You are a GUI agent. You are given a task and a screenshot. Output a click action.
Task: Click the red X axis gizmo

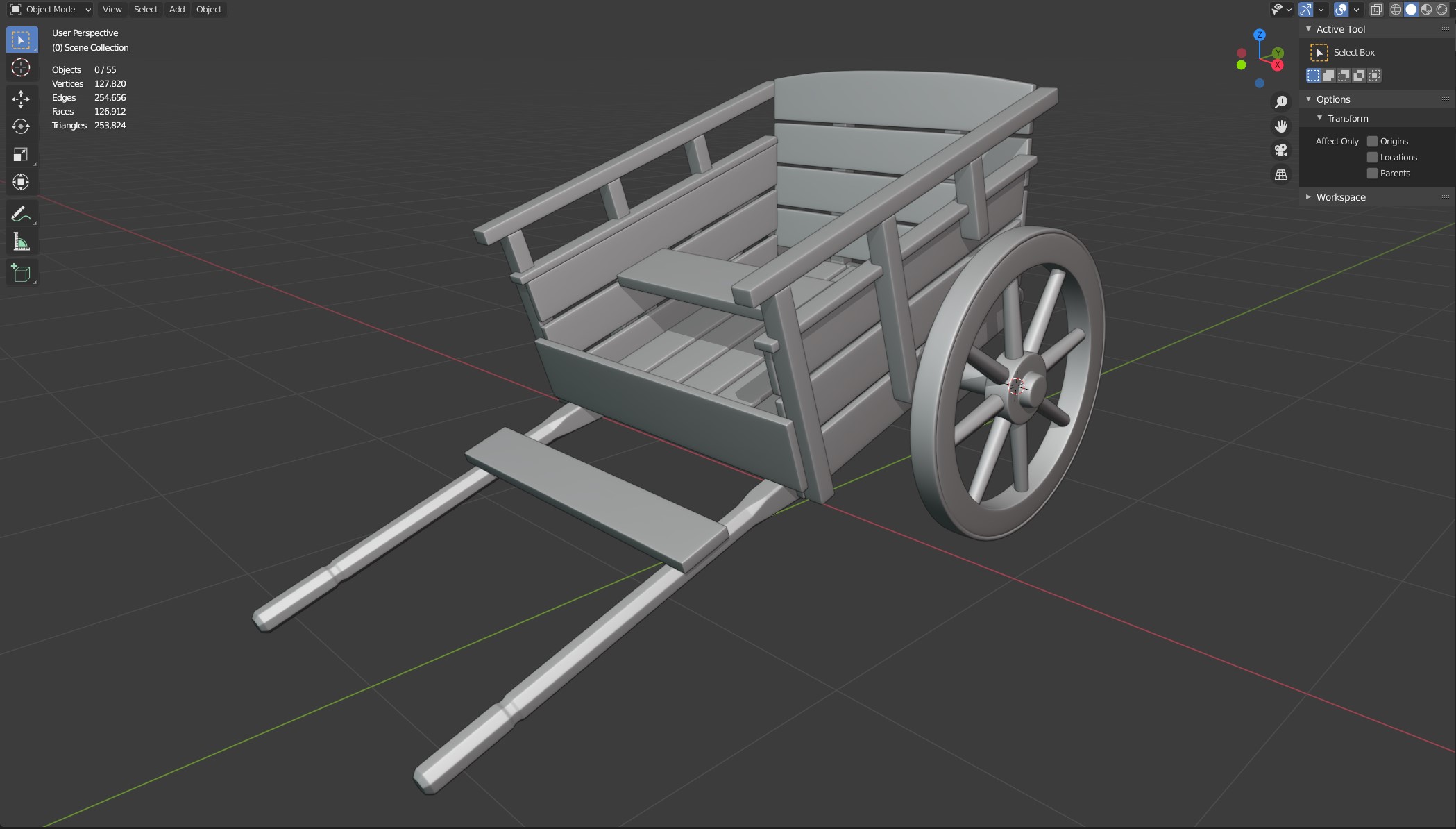pyautogui.click(x=1277, y=65)
